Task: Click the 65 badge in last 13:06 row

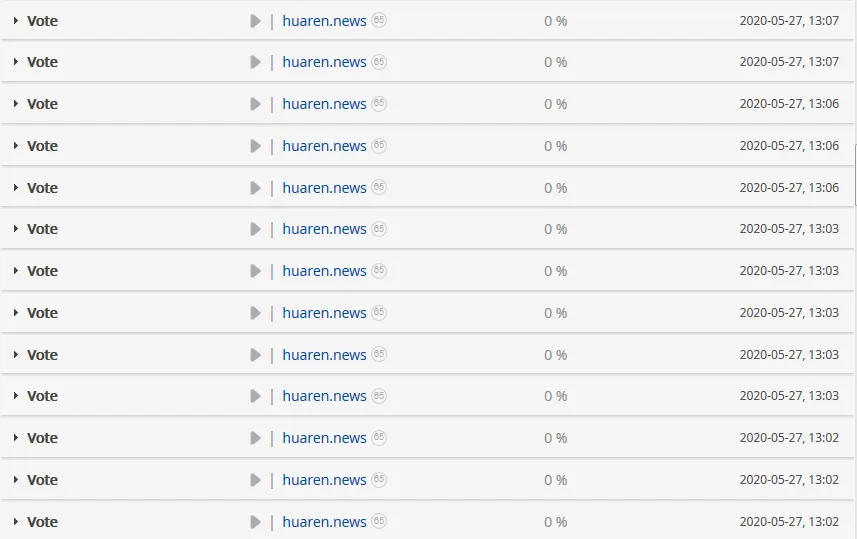Action: click(x=379, y=187)
